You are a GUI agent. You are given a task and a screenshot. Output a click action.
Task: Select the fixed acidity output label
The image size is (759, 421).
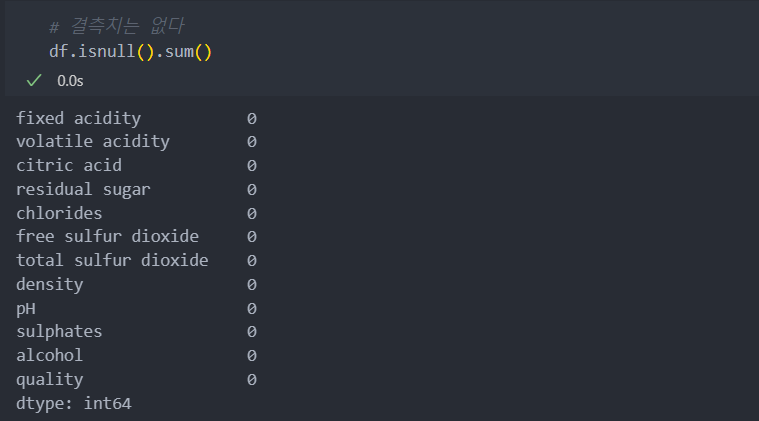click(78, 118)
